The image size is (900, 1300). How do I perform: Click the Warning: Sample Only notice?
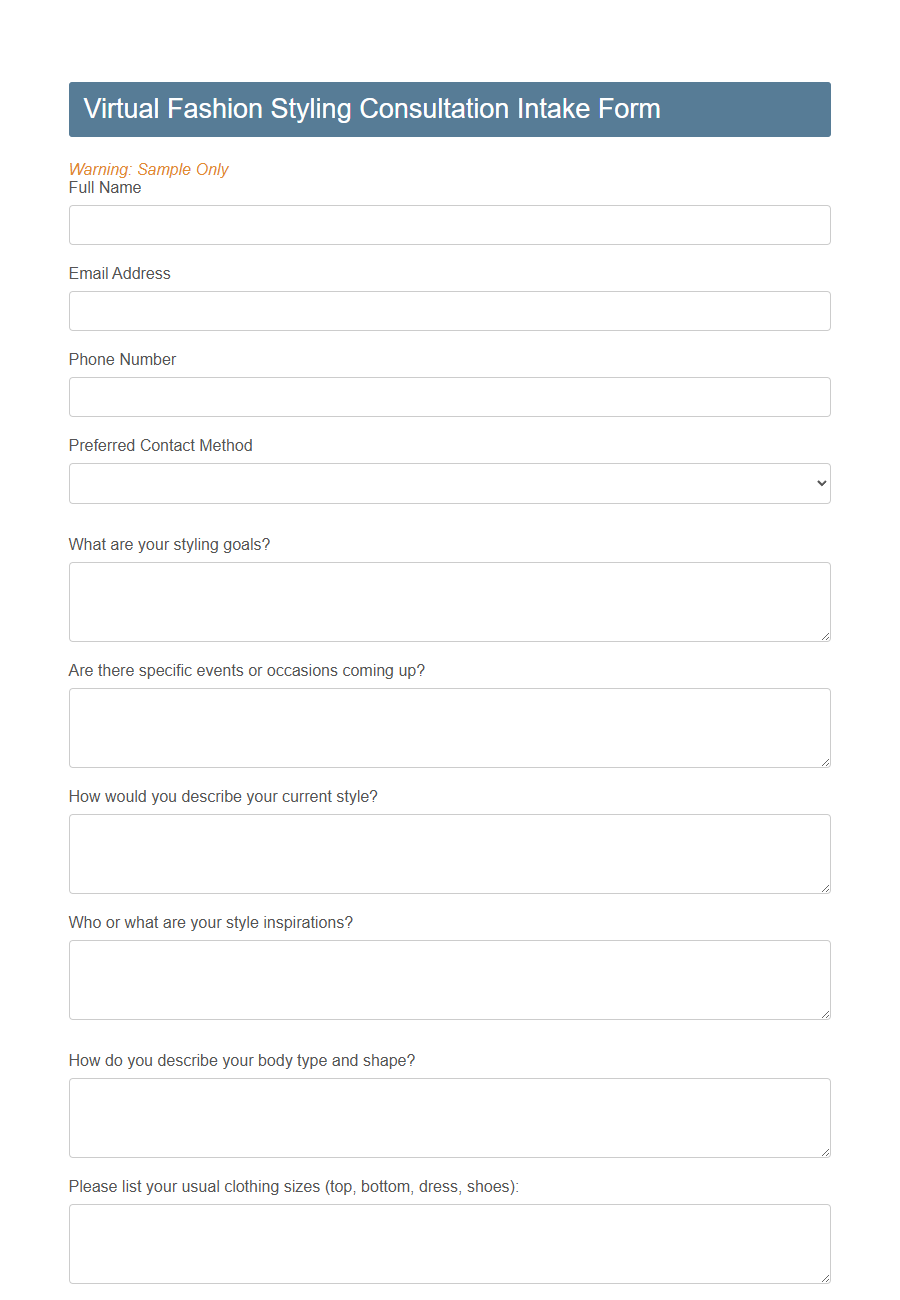coord(148,169)
